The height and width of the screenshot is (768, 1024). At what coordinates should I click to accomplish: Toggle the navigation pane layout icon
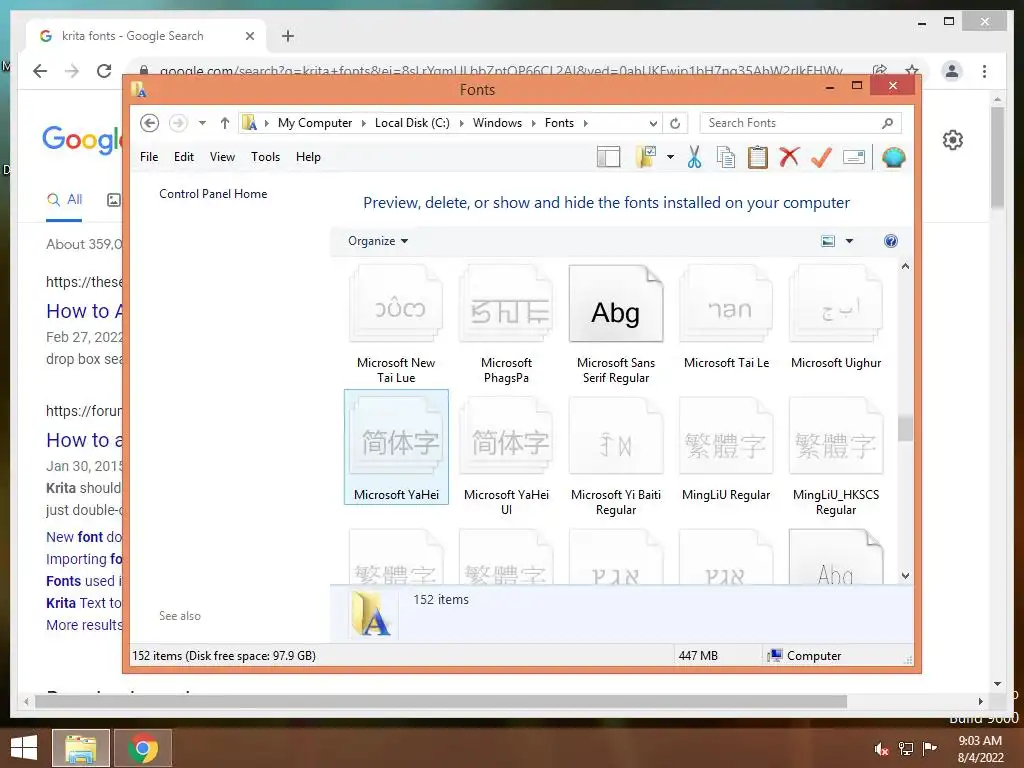pyautogui.click(x=608, y=157)
